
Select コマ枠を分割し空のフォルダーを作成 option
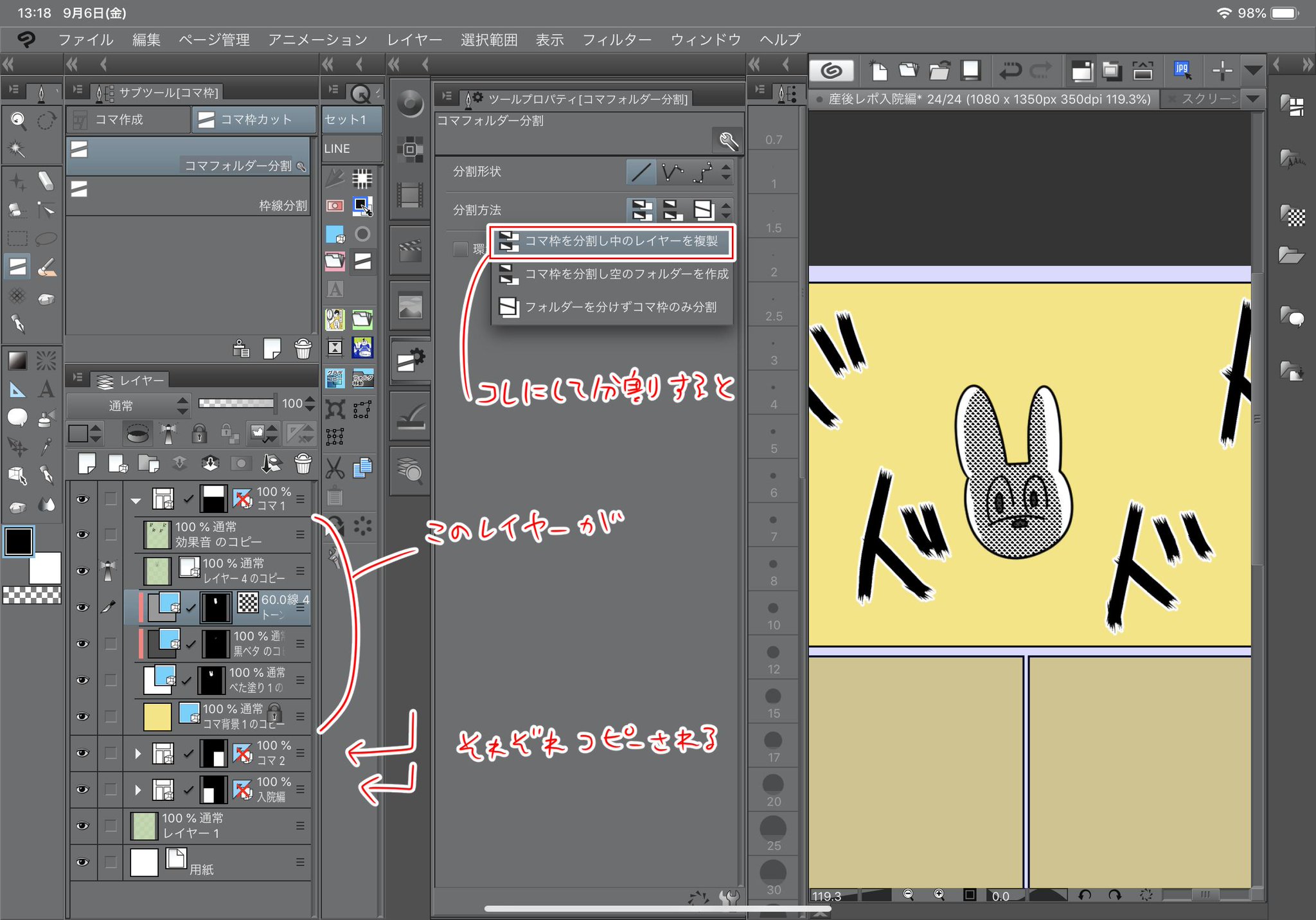612,275
